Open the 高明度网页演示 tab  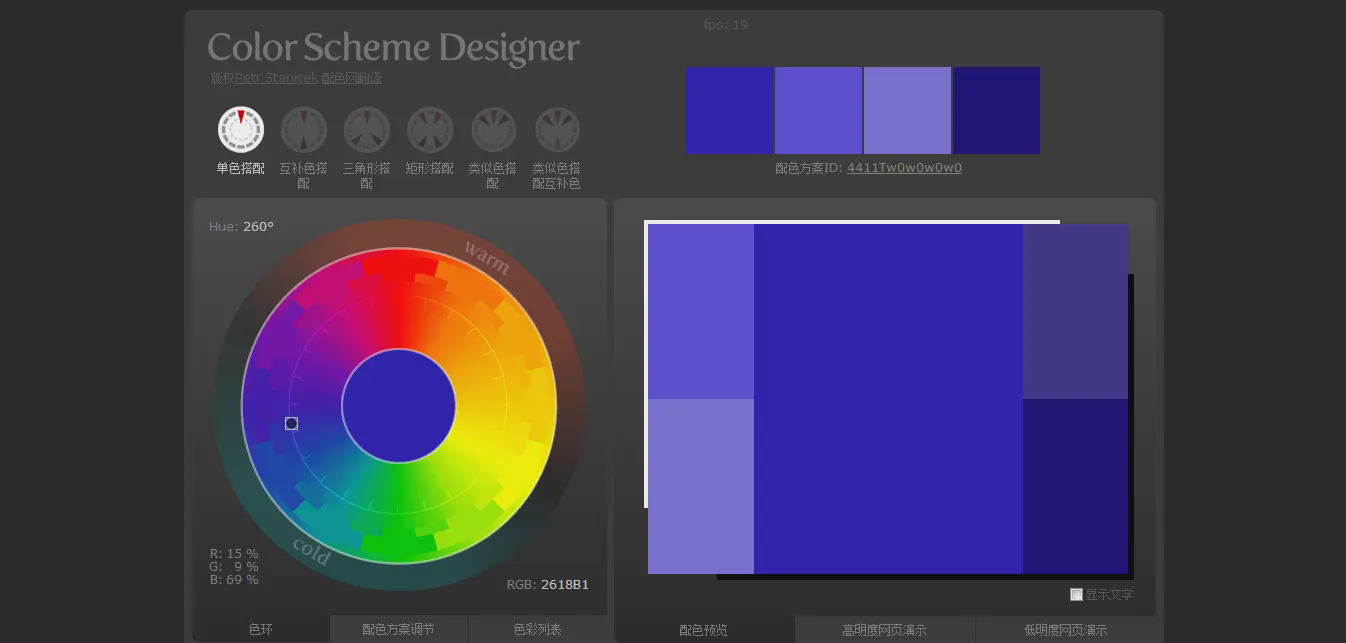click(x=884, y=630)
